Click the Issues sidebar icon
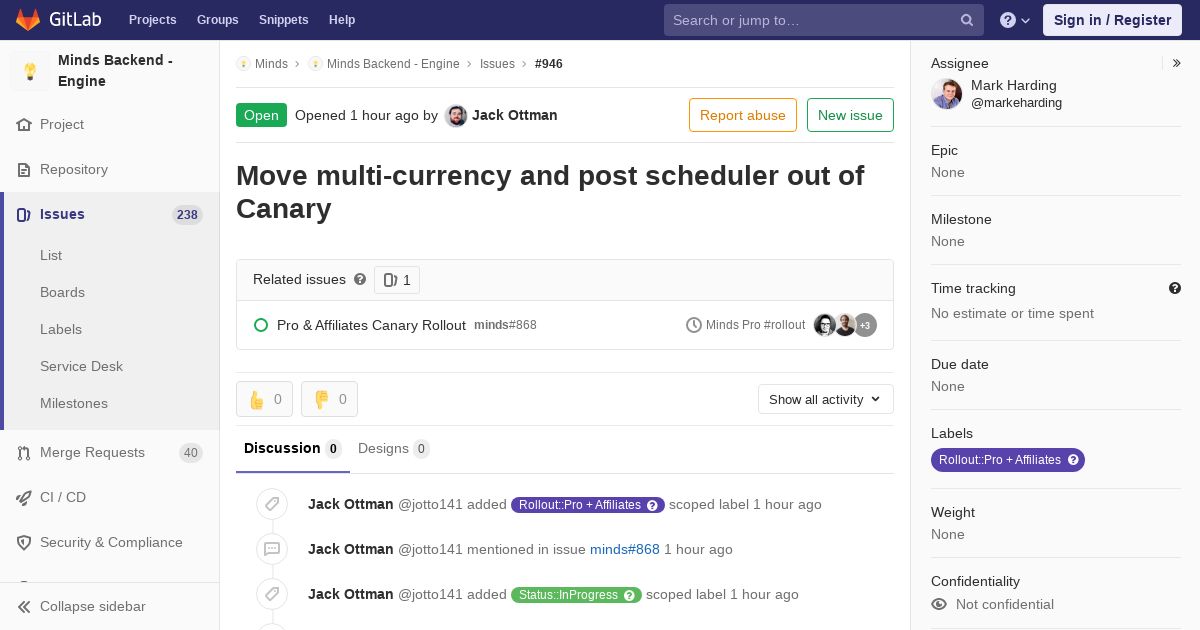 [24, 215]
